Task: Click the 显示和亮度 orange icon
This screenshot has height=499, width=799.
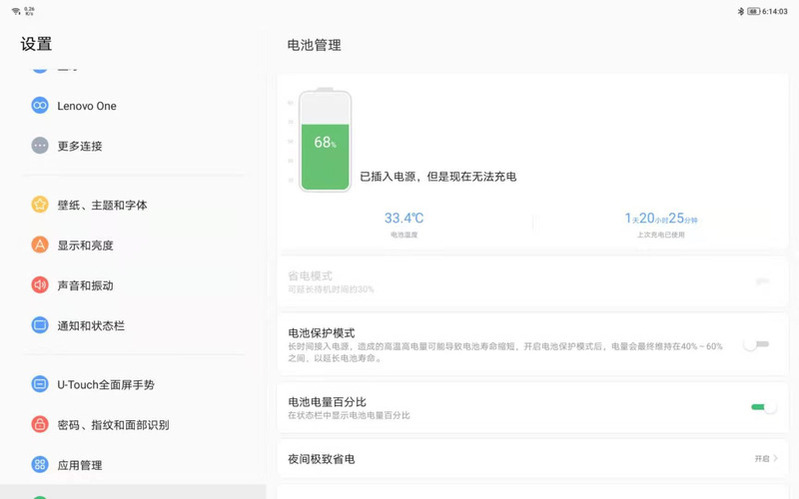Action: pos(40,245)
